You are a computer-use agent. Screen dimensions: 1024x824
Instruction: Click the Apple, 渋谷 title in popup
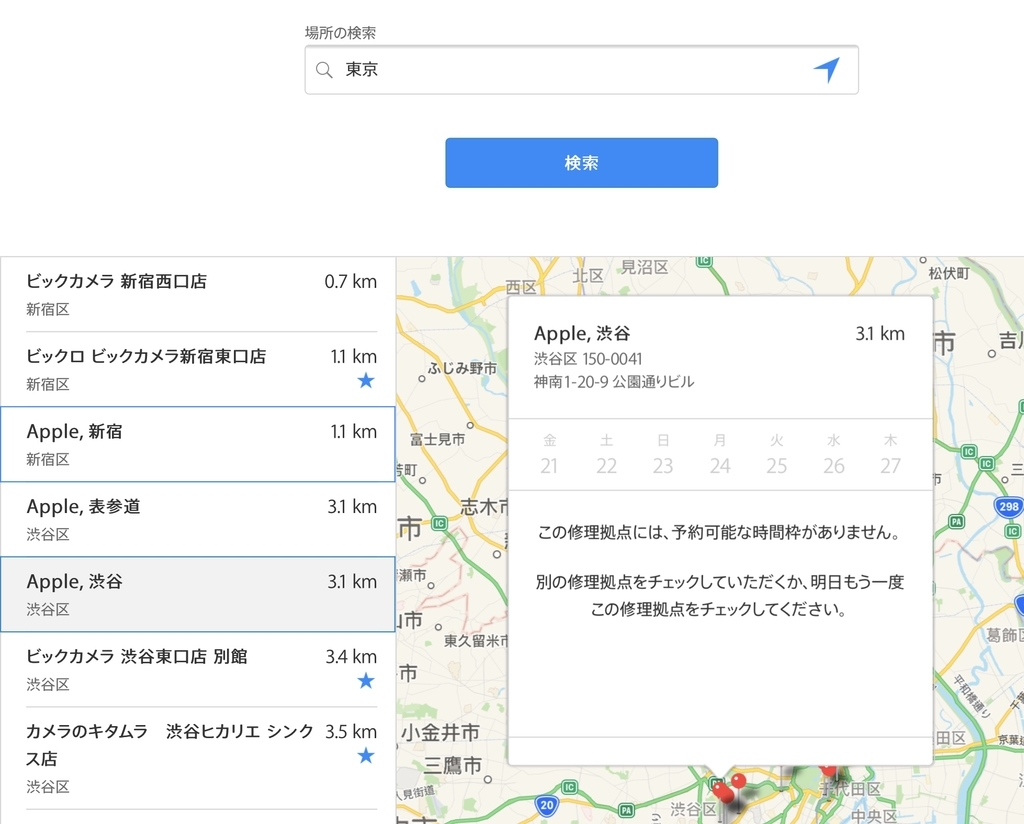coord(582,334)
